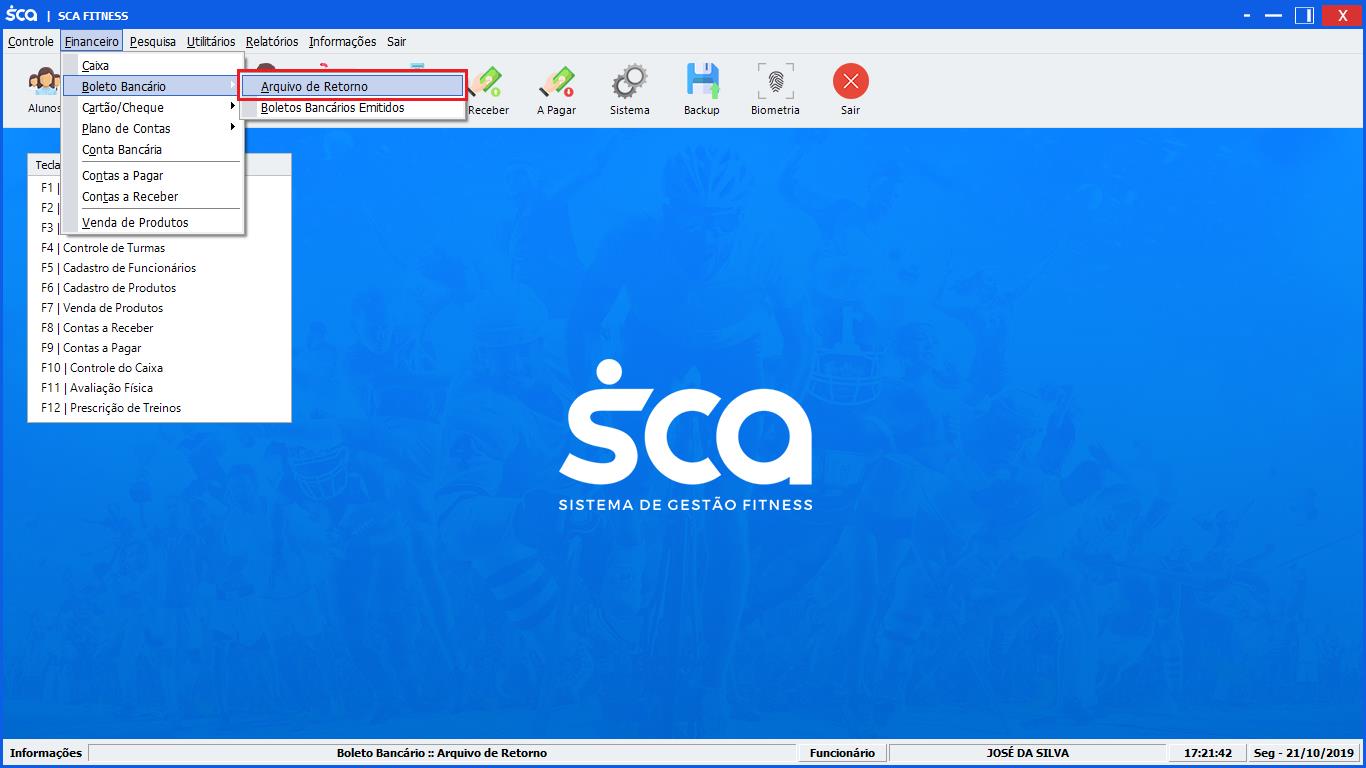
Task: Choose Contas a Pagar menu entry
Action: 153,175
